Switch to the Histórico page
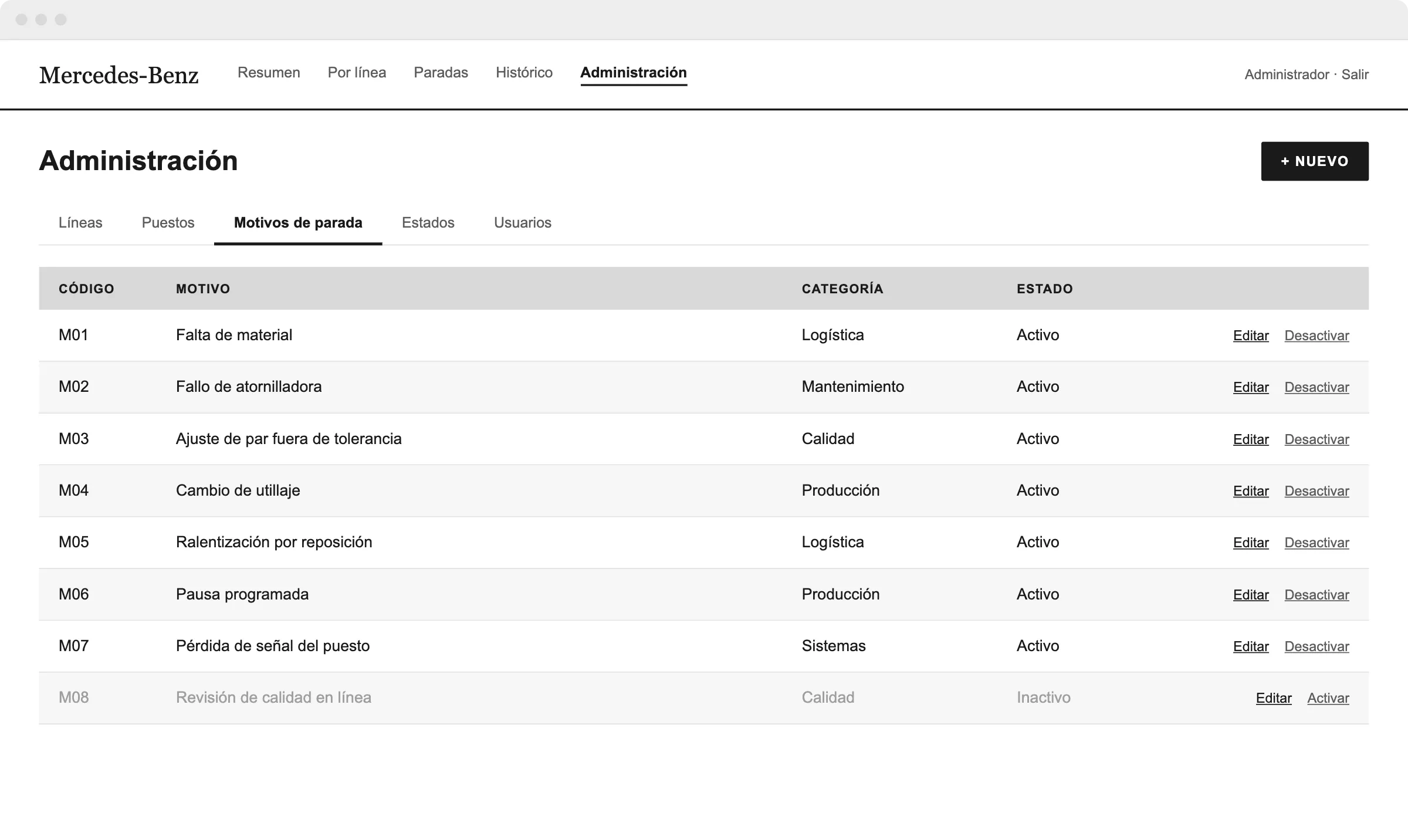1408x840 pixels. [524, 73]
